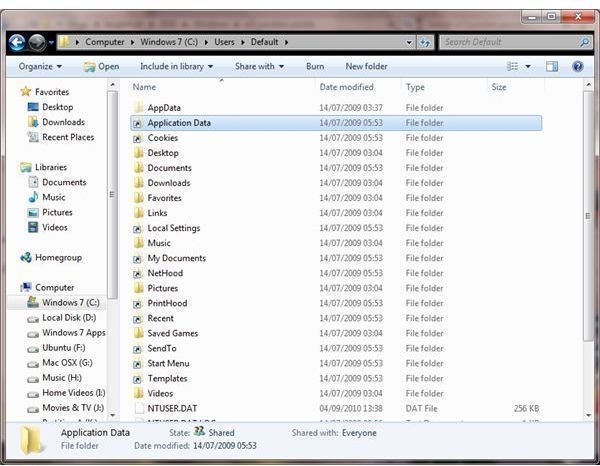Open Music library in sidebar
This screenshot has width=600, height=466.
[46, 197]
